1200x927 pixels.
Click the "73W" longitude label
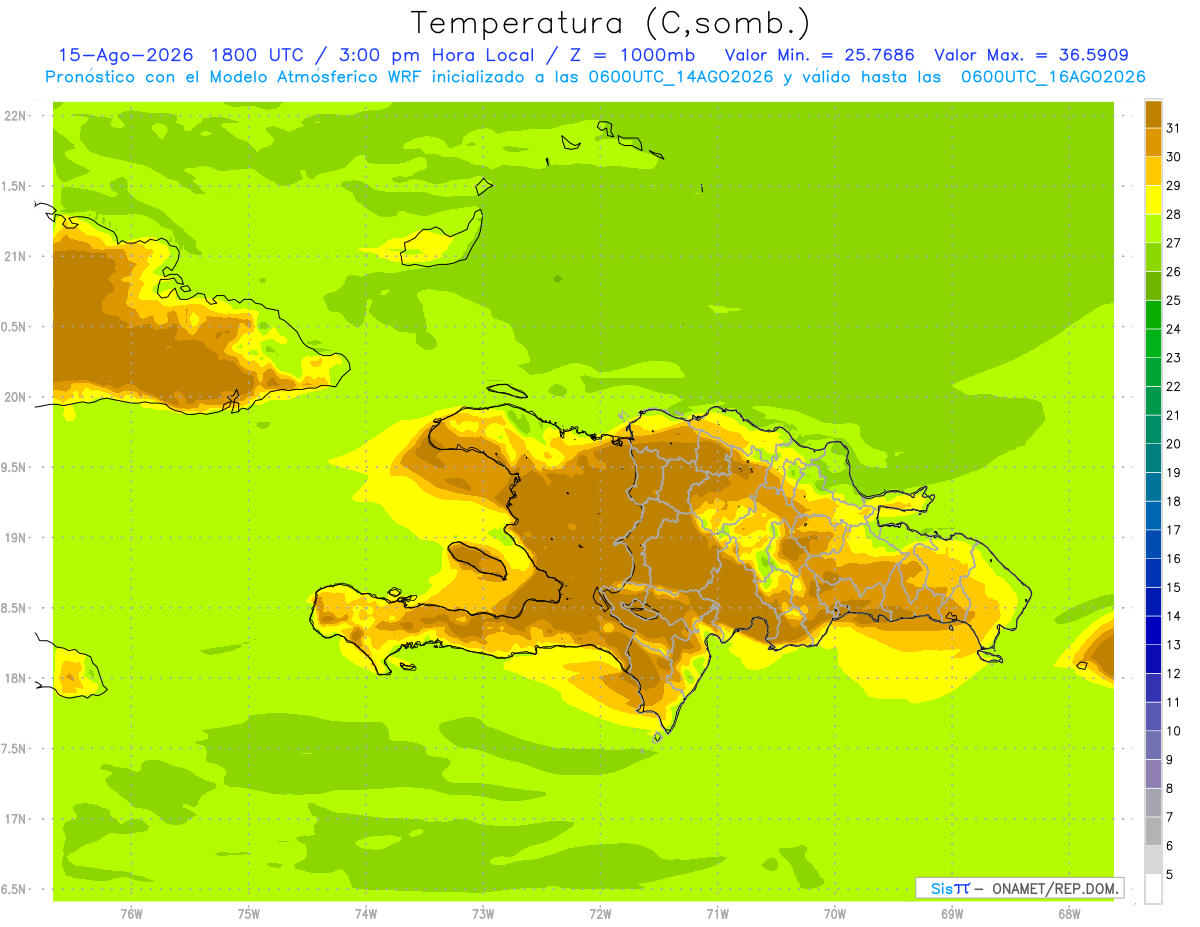click(483, 913)
